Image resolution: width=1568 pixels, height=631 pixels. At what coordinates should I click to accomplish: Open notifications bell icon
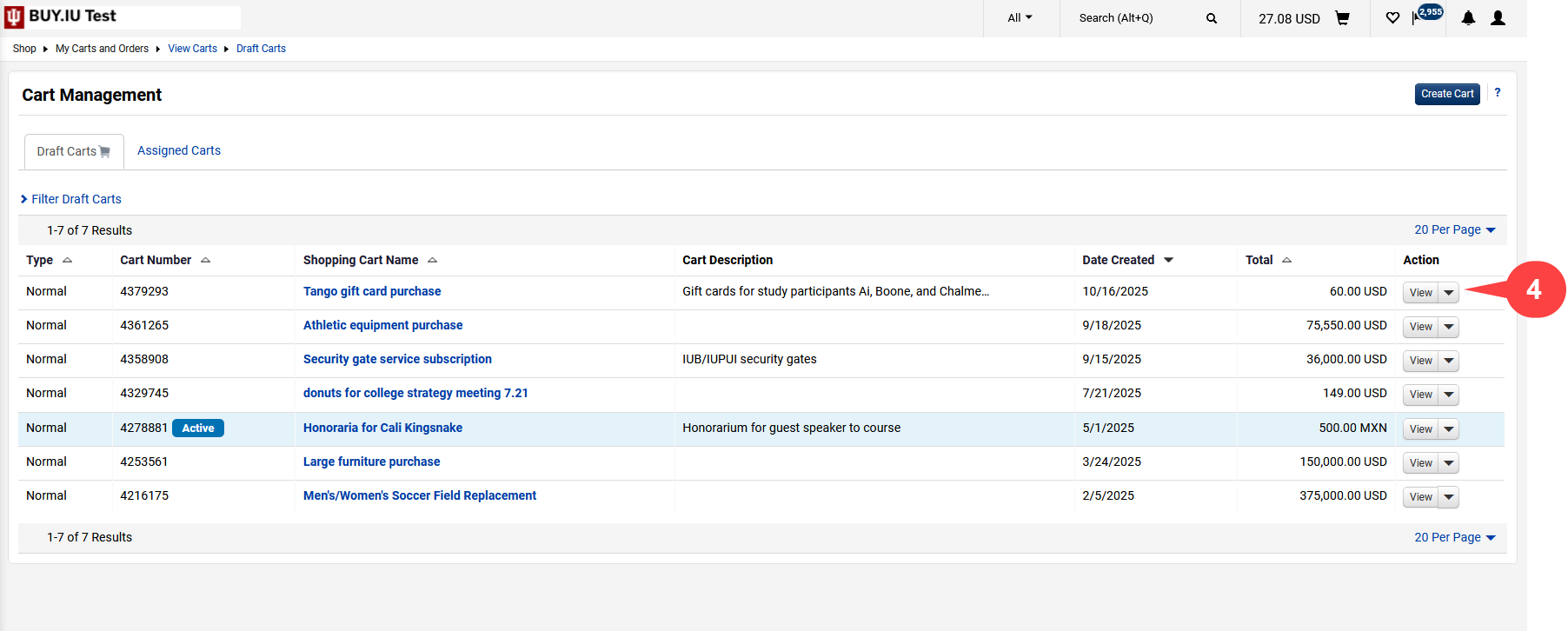[1468, 18]
